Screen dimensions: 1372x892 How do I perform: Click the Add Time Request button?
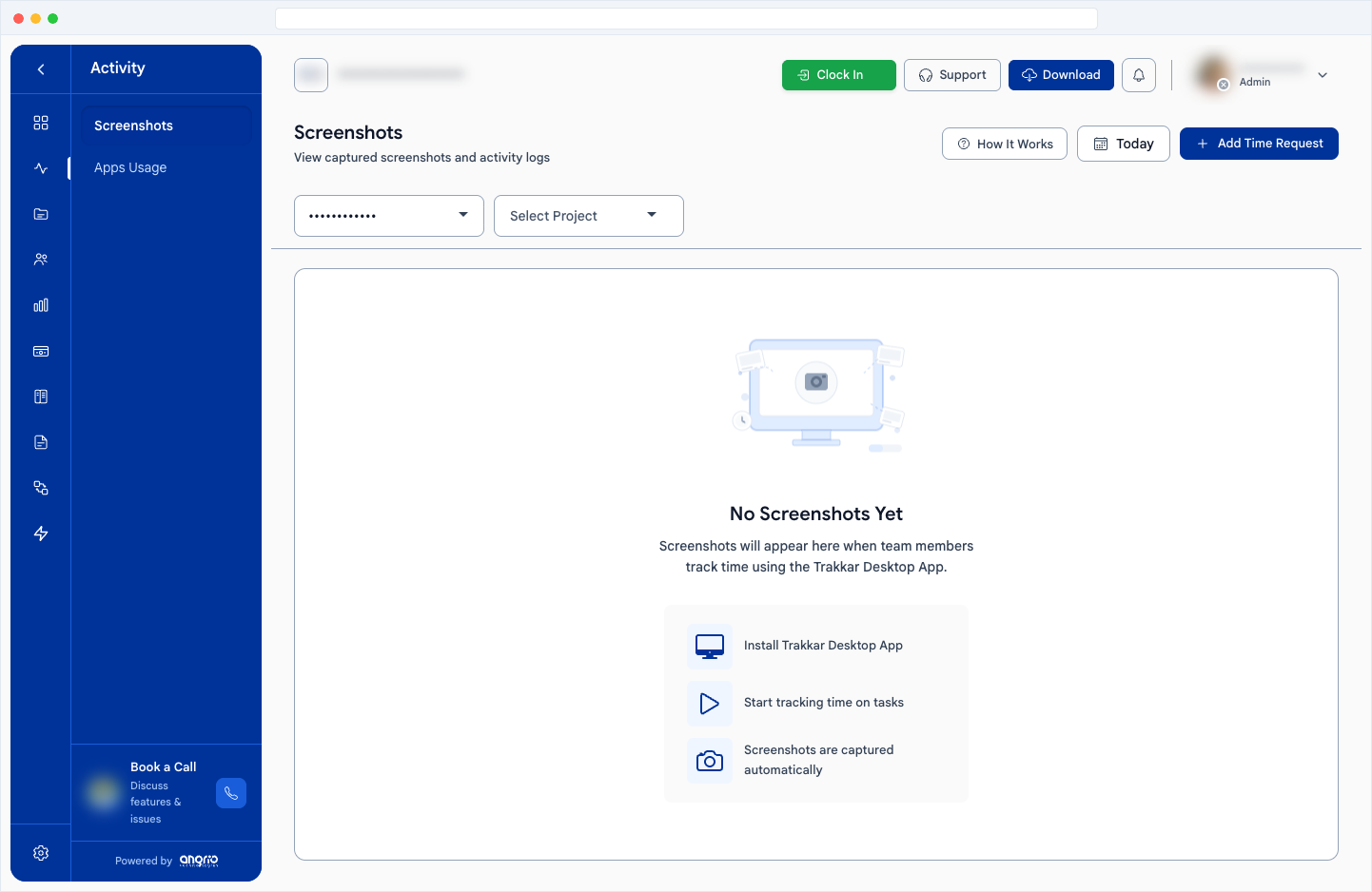1259,144
